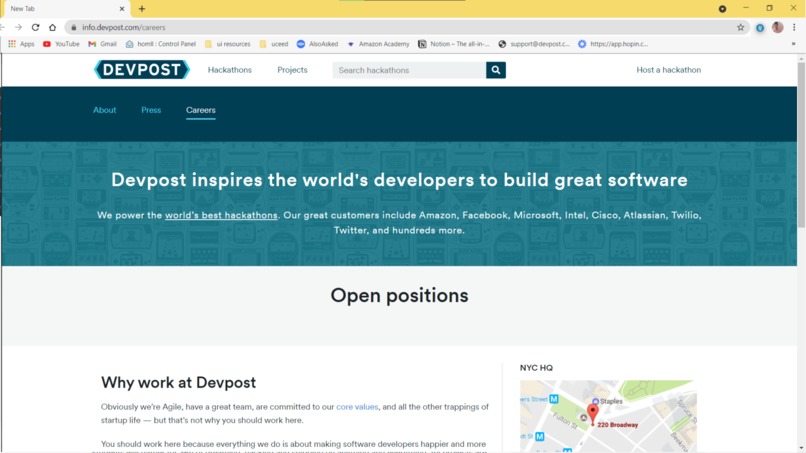Open YouTube bookmark
The height and width of the screenshot is (453, 806).
(61, 44)
